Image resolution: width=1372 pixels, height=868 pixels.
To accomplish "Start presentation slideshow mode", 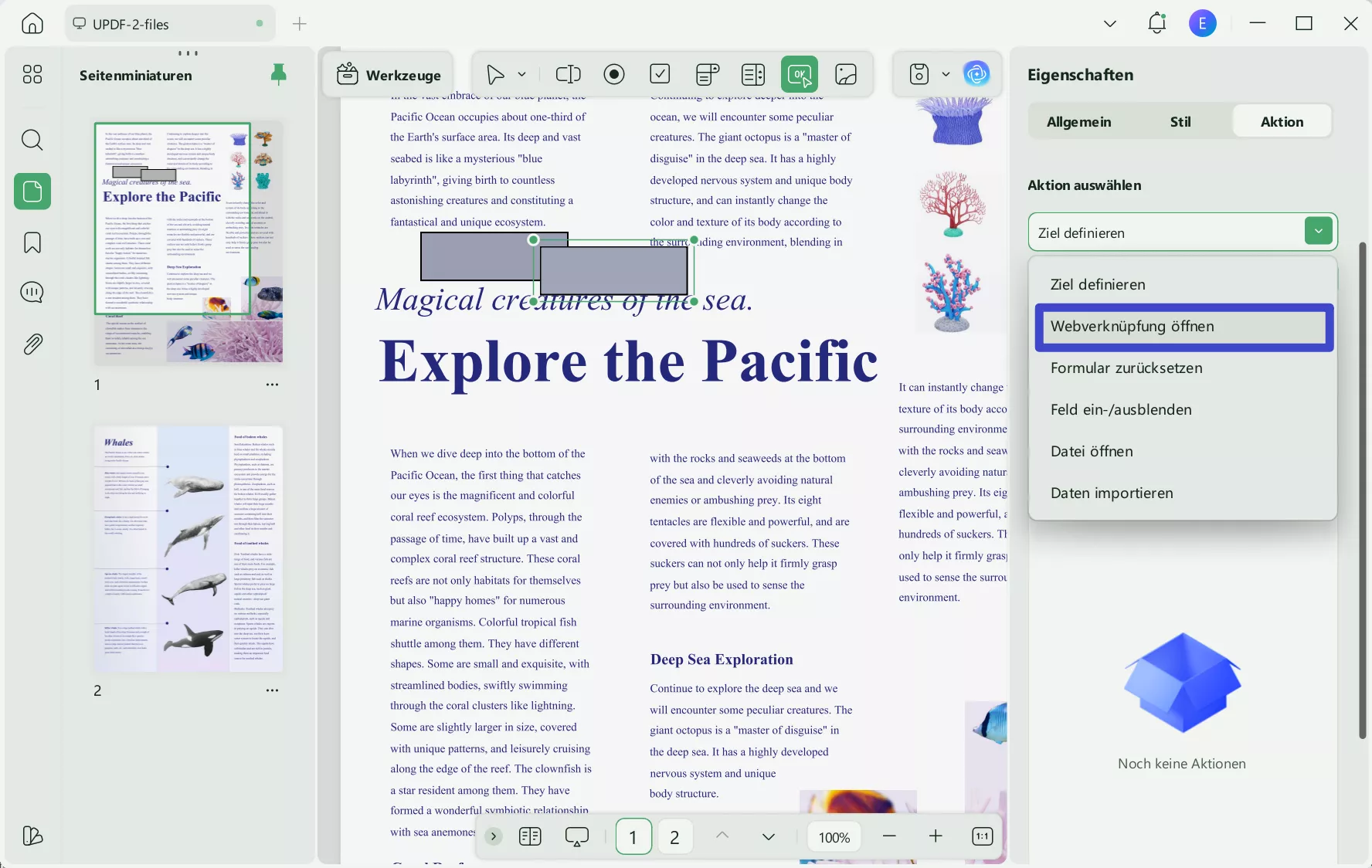I will [x=577, y=836].
